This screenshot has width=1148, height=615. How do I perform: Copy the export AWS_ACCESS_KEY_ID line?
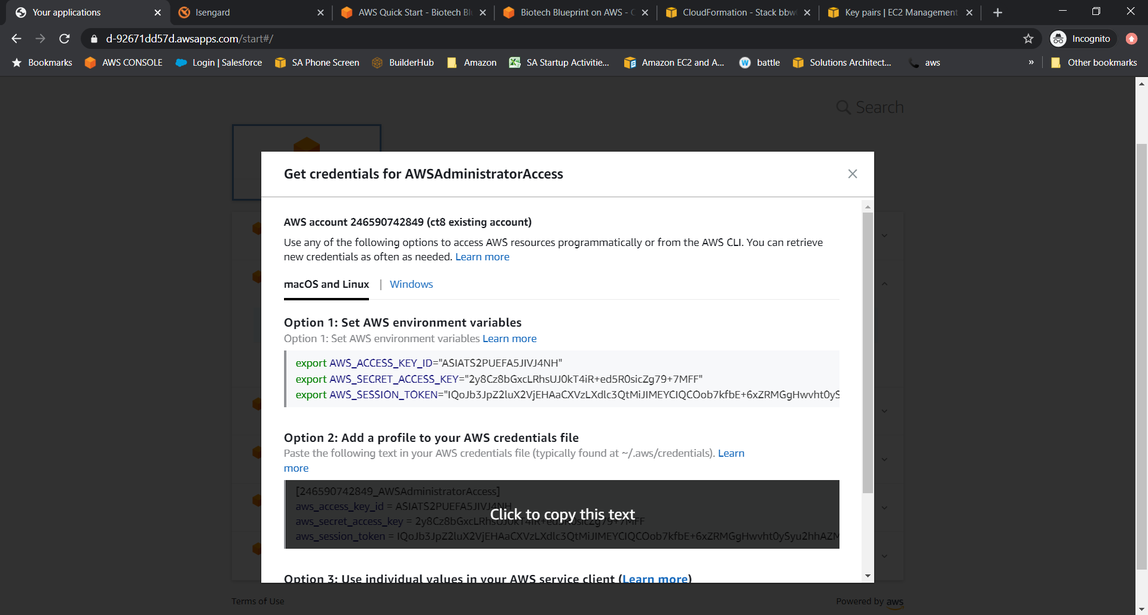(429, 363)
